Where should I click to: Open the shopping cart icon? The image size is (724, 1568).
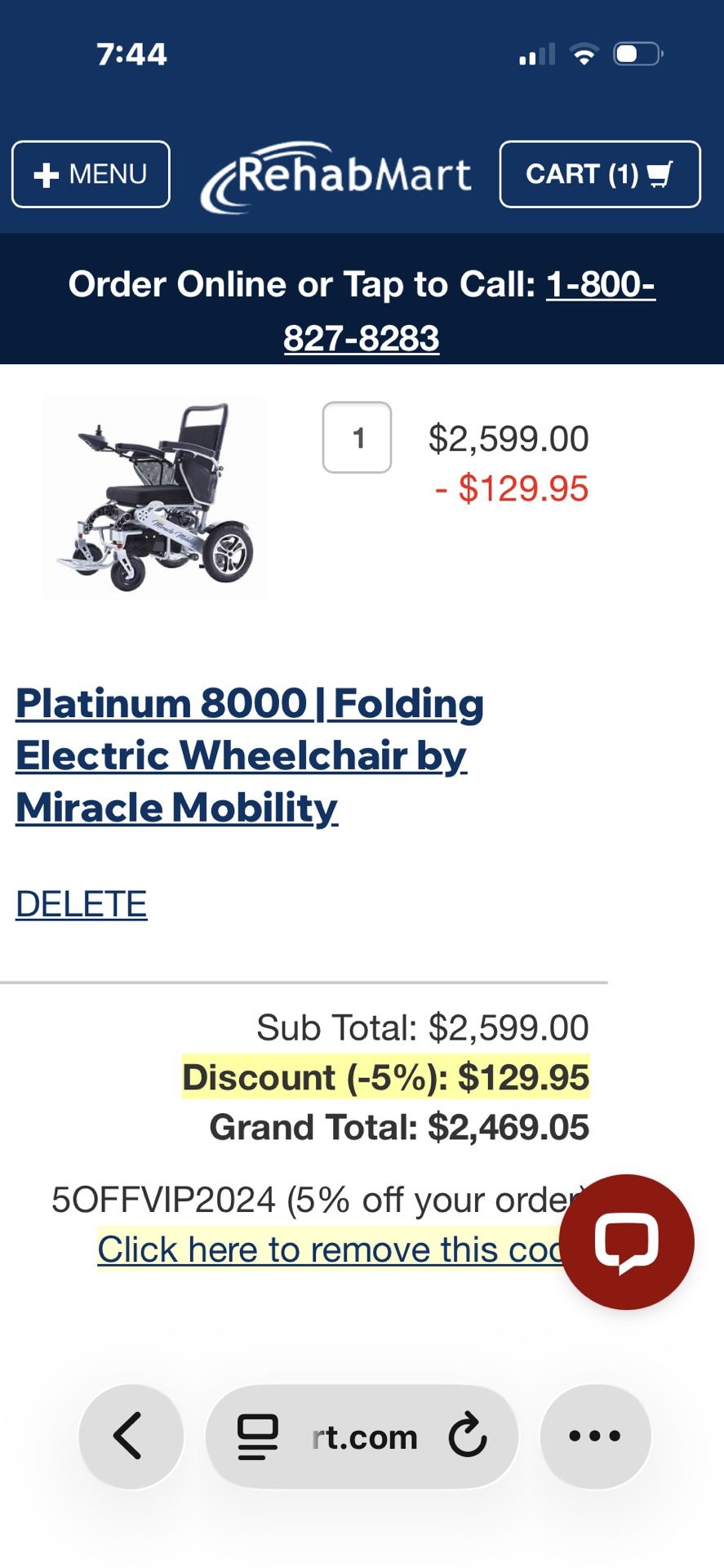click(x=658, y=174)
